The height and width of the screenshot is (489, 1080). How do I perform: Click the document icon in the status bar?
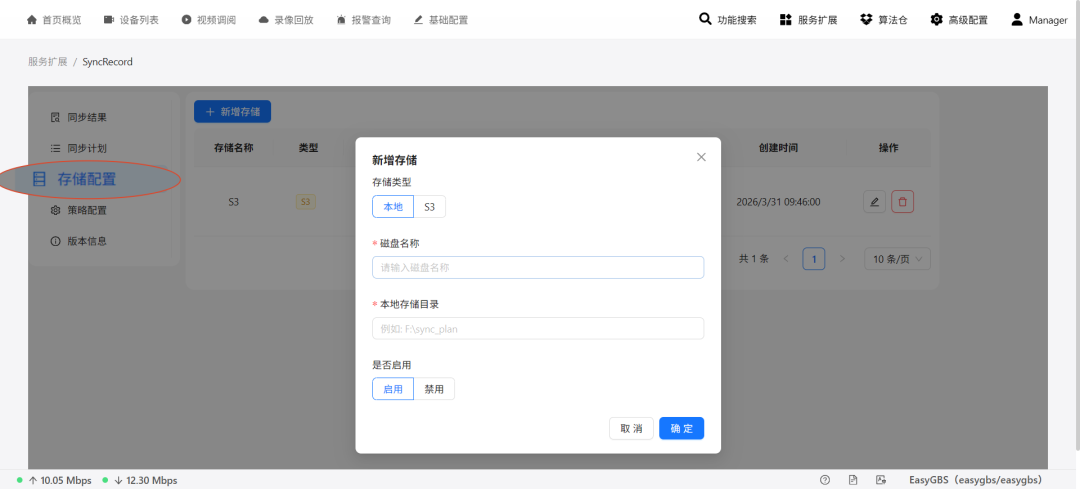(x=853, y=480)
